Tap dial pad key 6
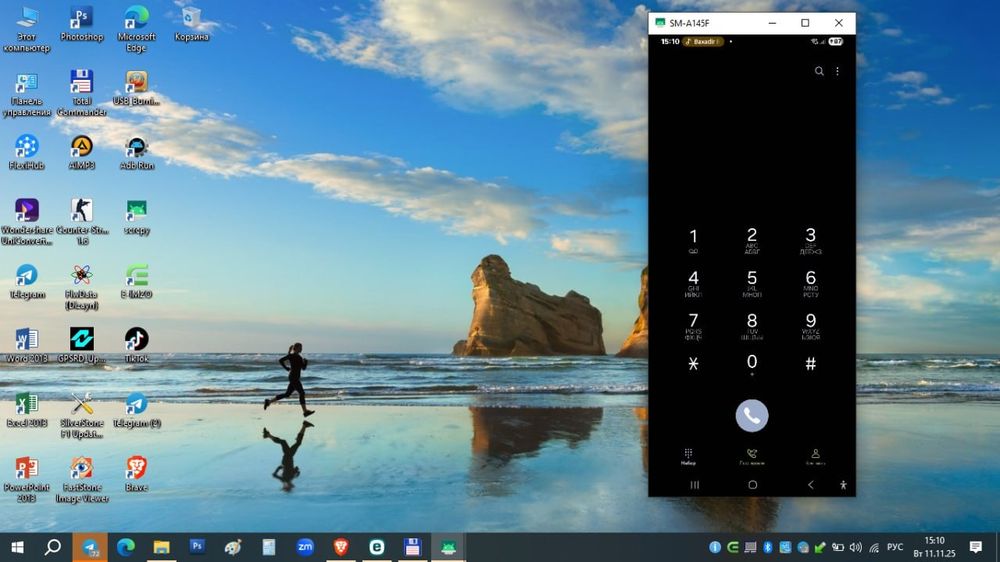 pos(811,283)
